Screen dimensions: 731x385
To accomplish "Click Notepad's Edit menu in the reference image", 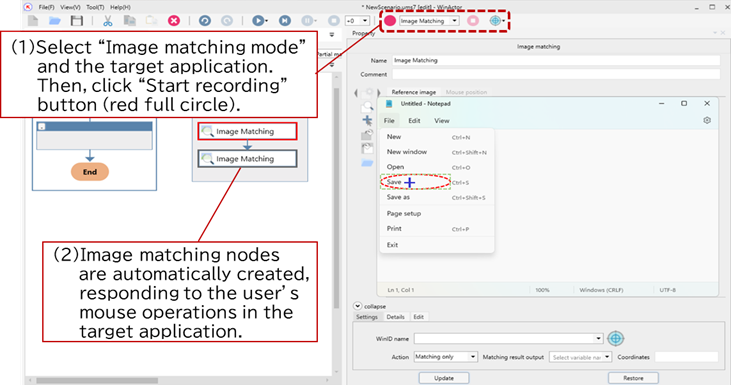I will [414, 121].
